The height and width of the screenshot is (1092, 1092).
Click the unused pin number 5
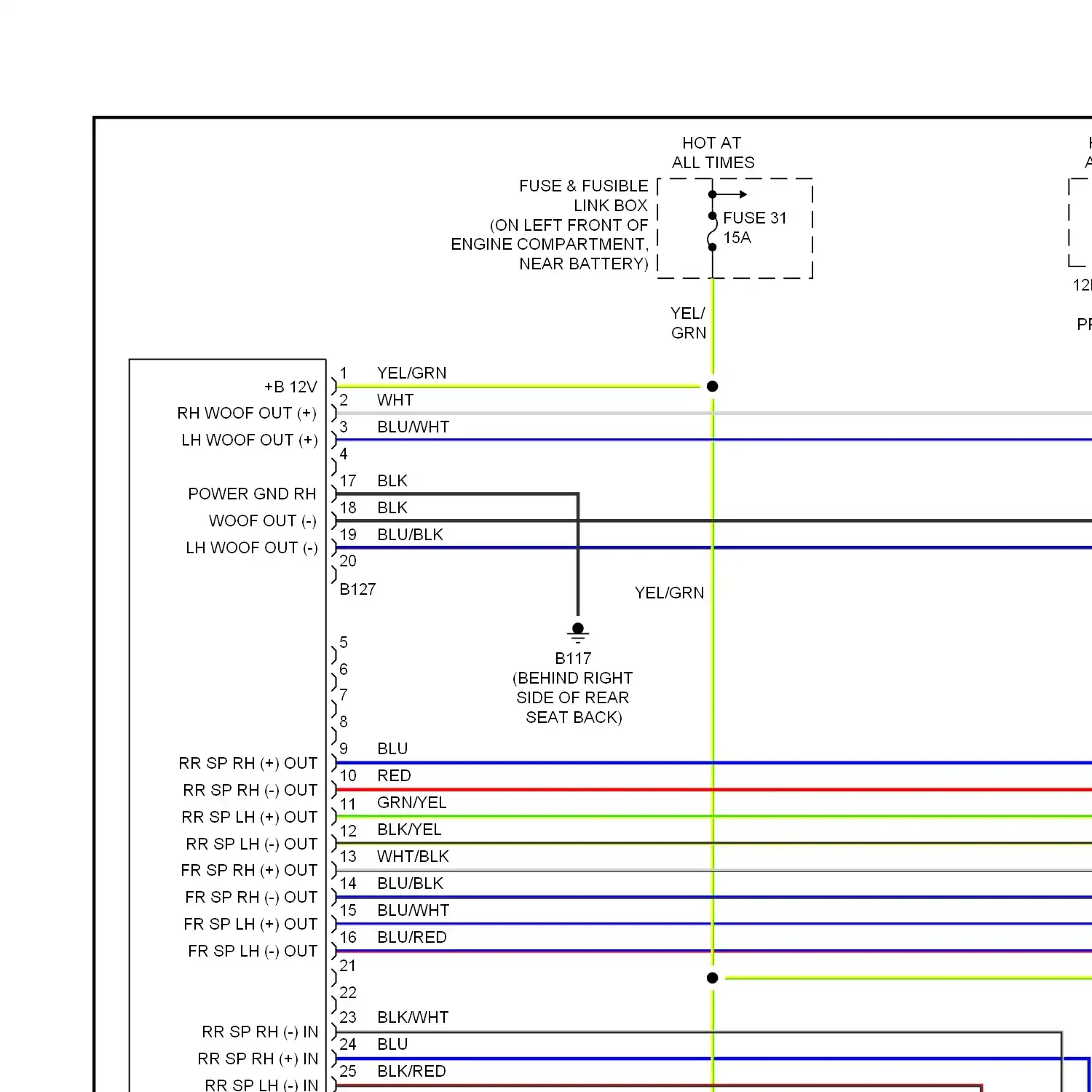pyautogui.click(x=344, y=643)
